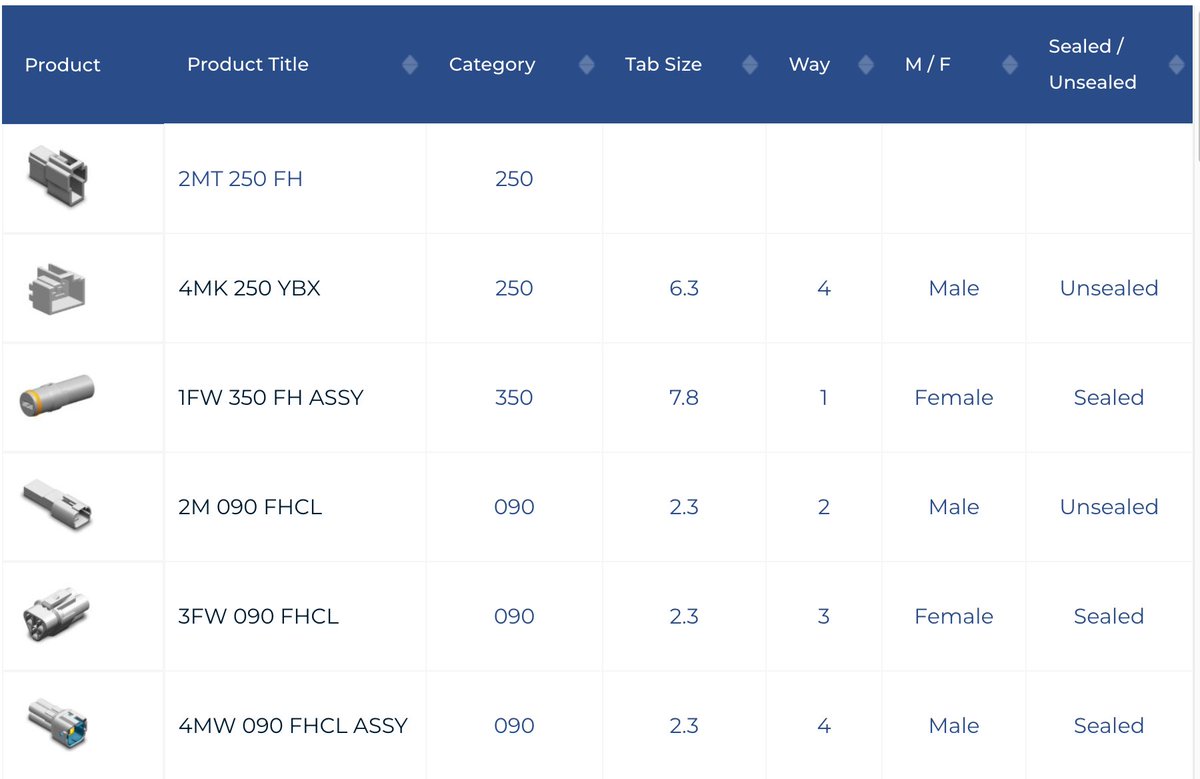Click way value 3 in 3FW 090 FHCL row
The image size is (1200, 779).
tap(824, 617)
